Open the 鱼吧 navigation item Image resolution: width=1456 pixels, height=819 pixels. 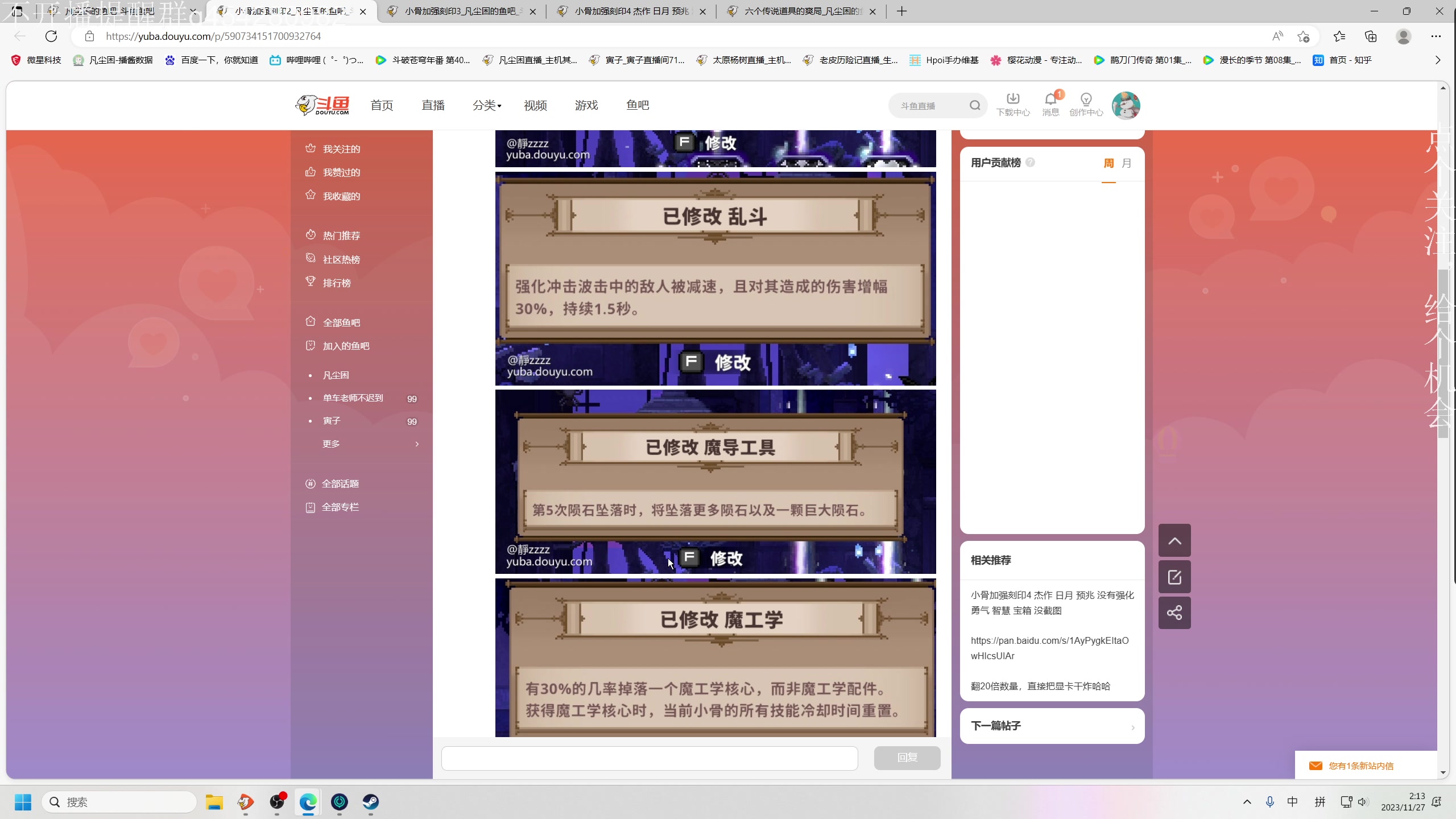[x=638, y=106]
